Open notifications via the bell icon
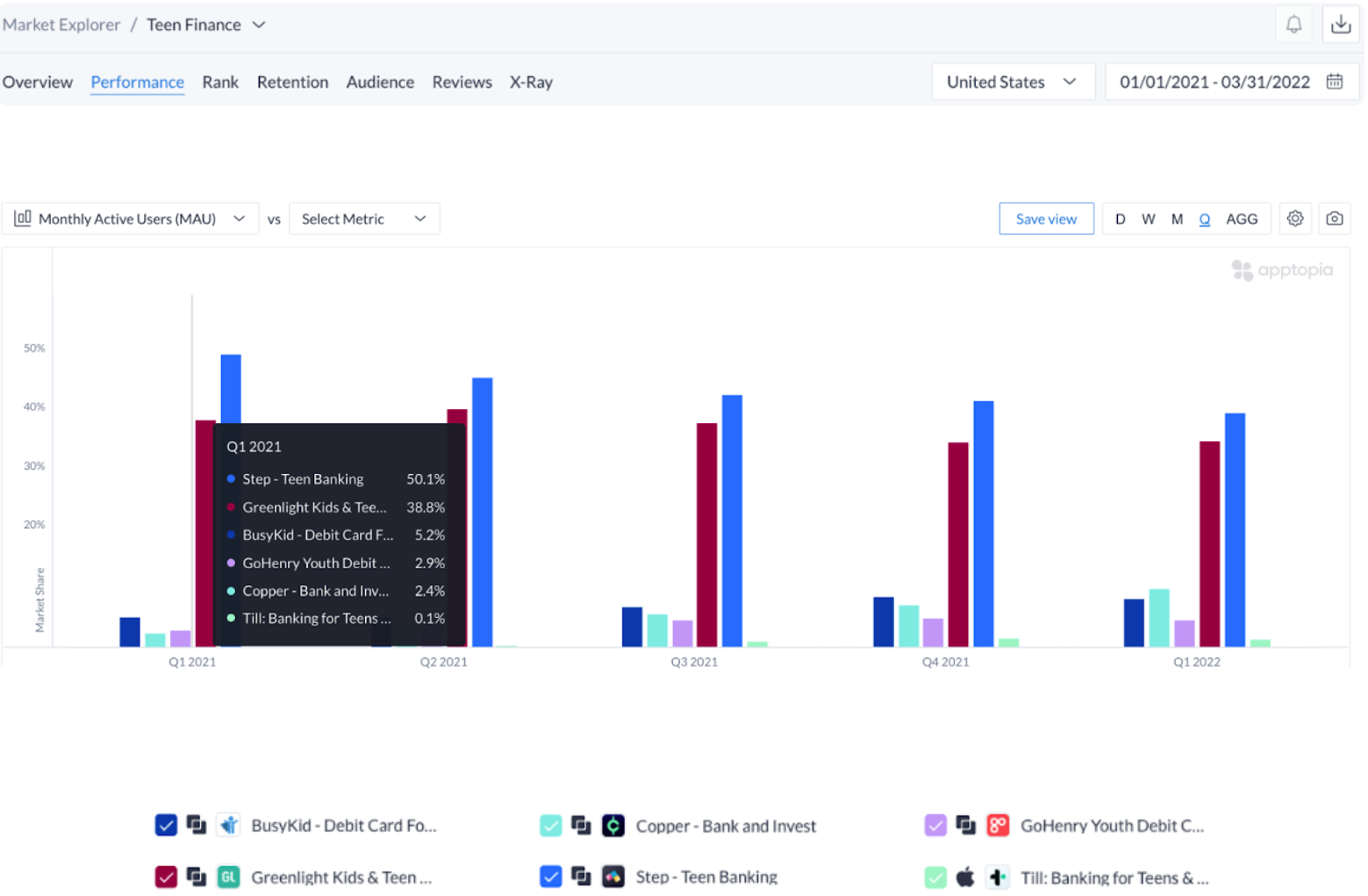 [x=1294, y=24]
